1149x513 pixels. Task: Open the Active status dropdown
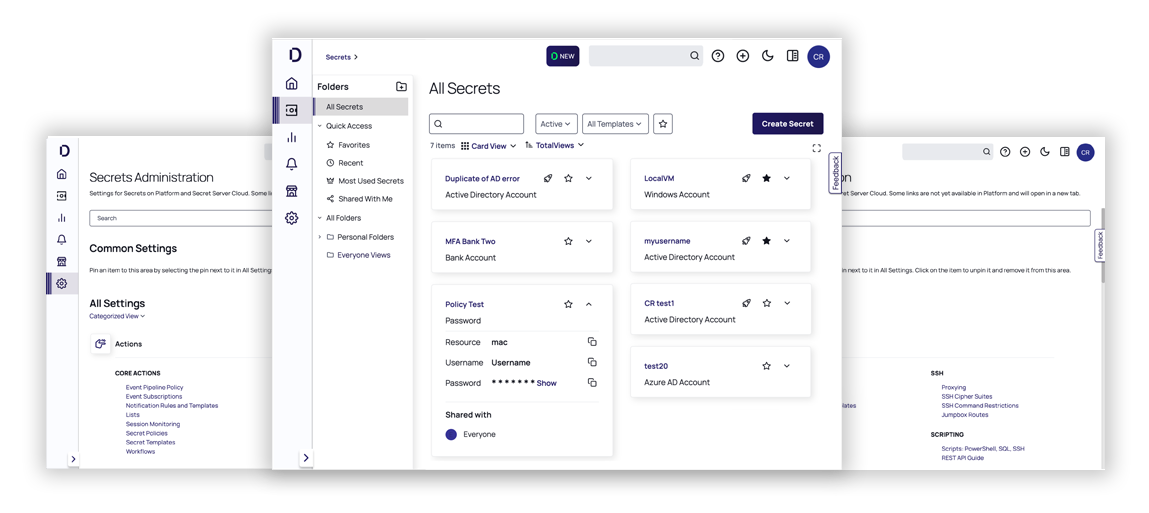(x=556, y=124)
